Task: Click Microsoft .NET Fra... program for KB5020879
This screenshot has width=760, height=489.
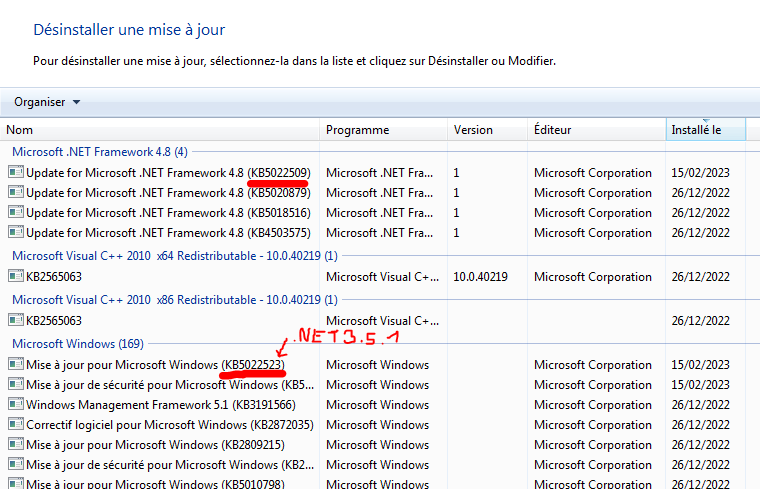Action: point(380,192)
